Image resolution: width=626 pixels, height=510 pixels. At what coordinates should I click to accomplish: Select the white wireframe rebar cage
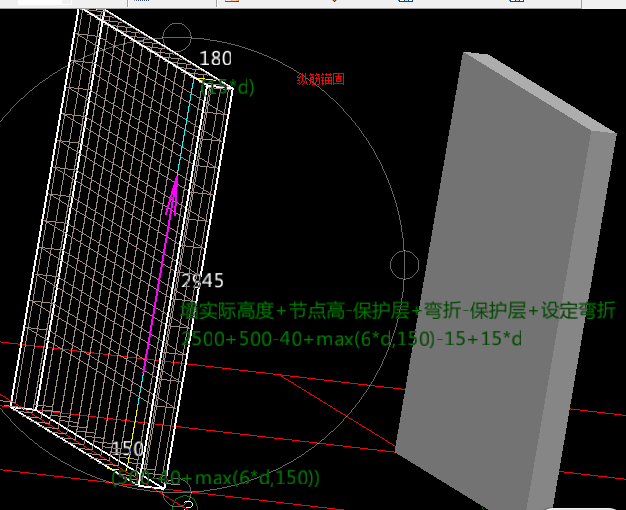click(x=122, y=248)
